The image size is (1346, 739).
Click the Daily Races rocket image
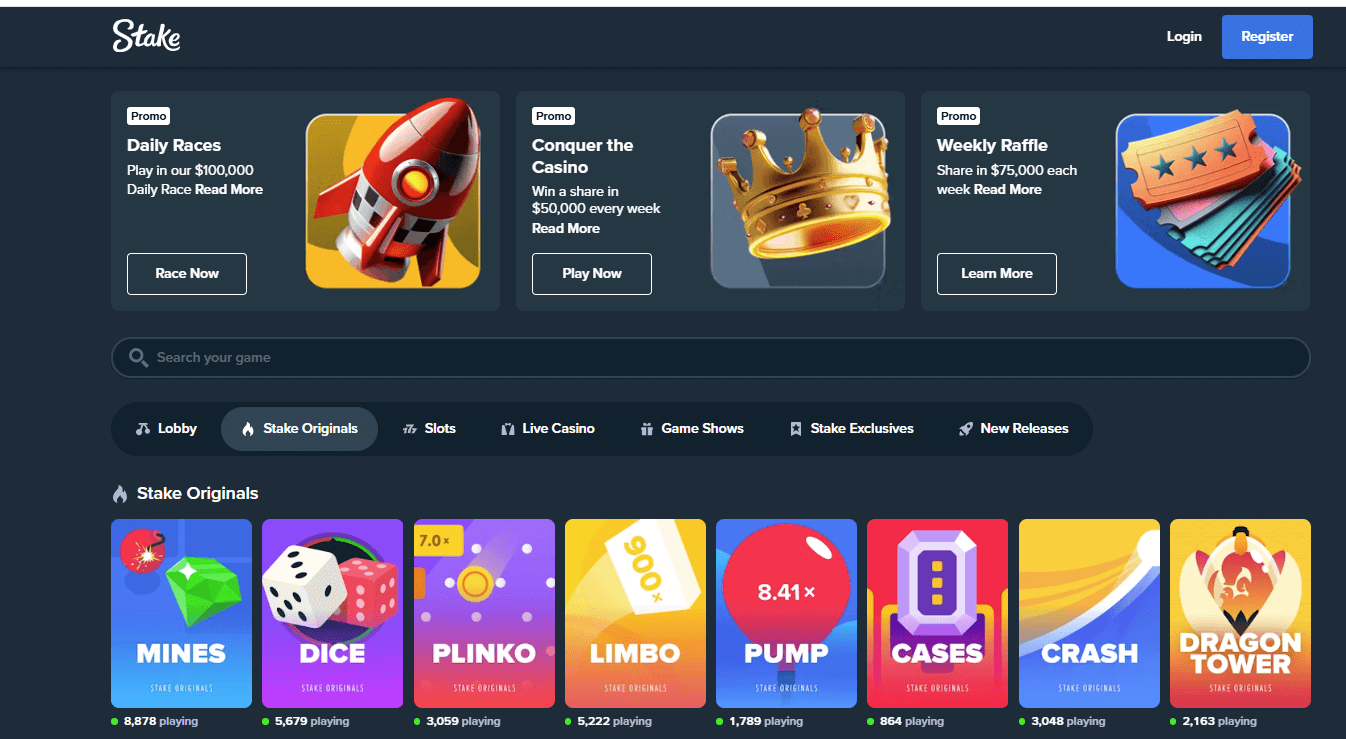[x=393, y=200]
